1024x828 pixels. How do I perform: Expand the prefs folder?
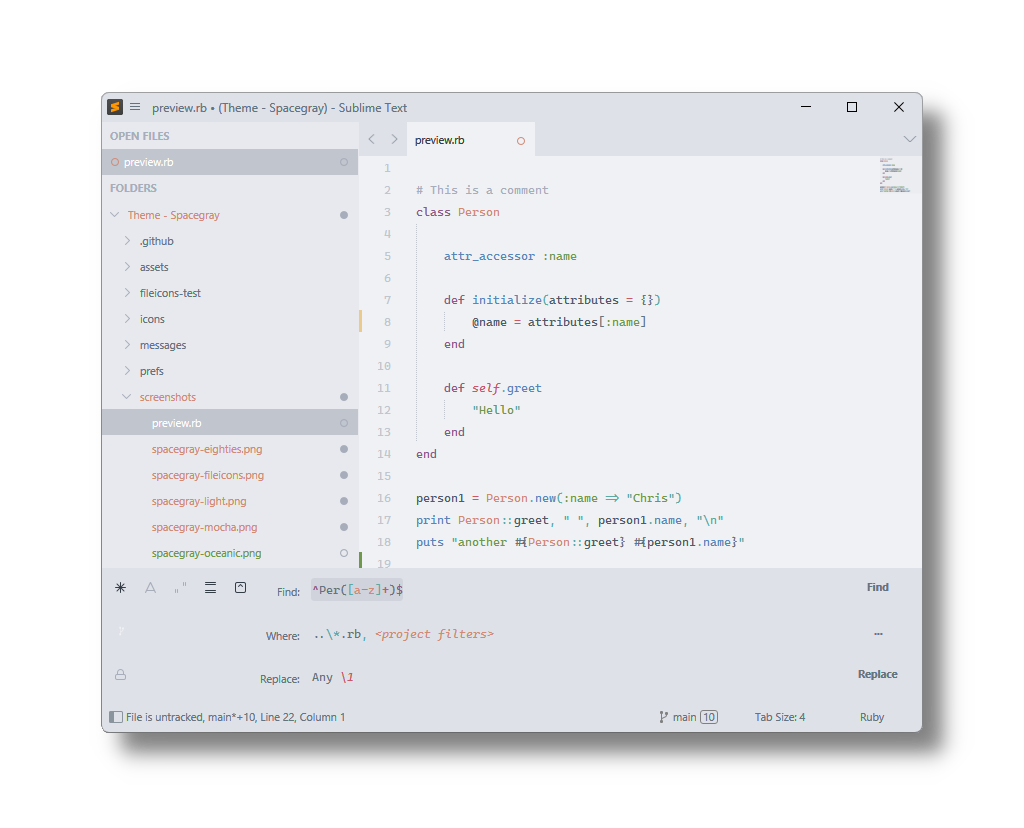[127, 371]
